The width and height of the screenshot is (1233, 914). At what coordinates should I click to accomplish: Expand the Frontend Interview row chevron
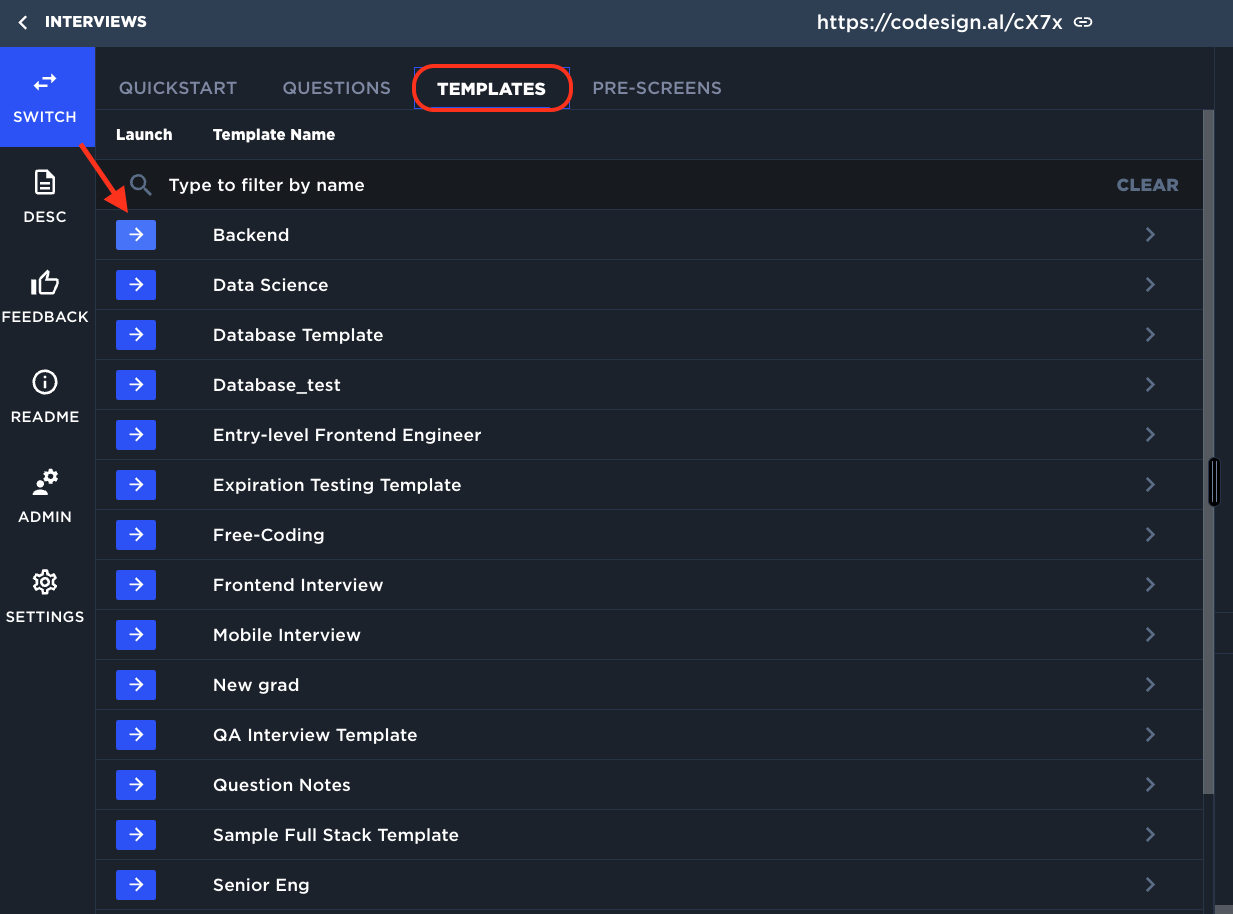[1150, 585]
